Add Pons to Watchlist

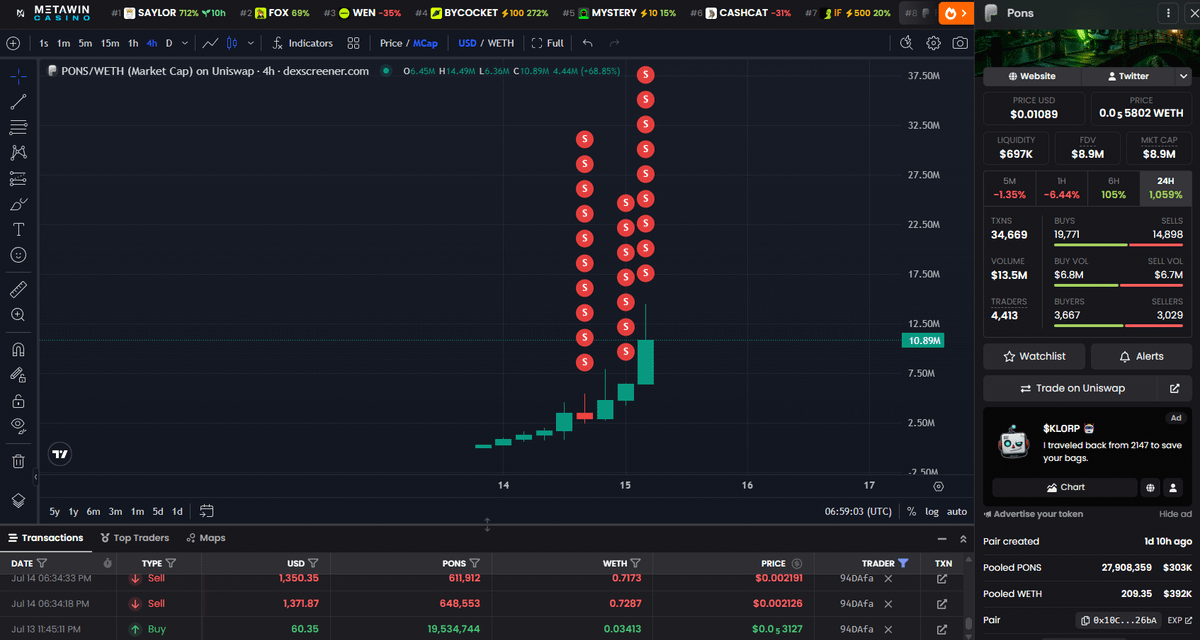1035,356
